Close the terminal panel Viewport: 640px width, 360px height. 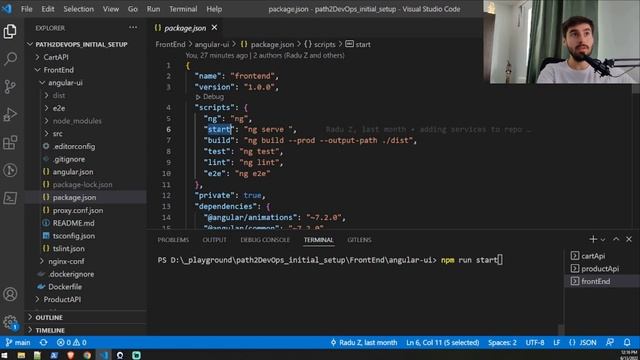pyautogui.click(x=629, y=239)
